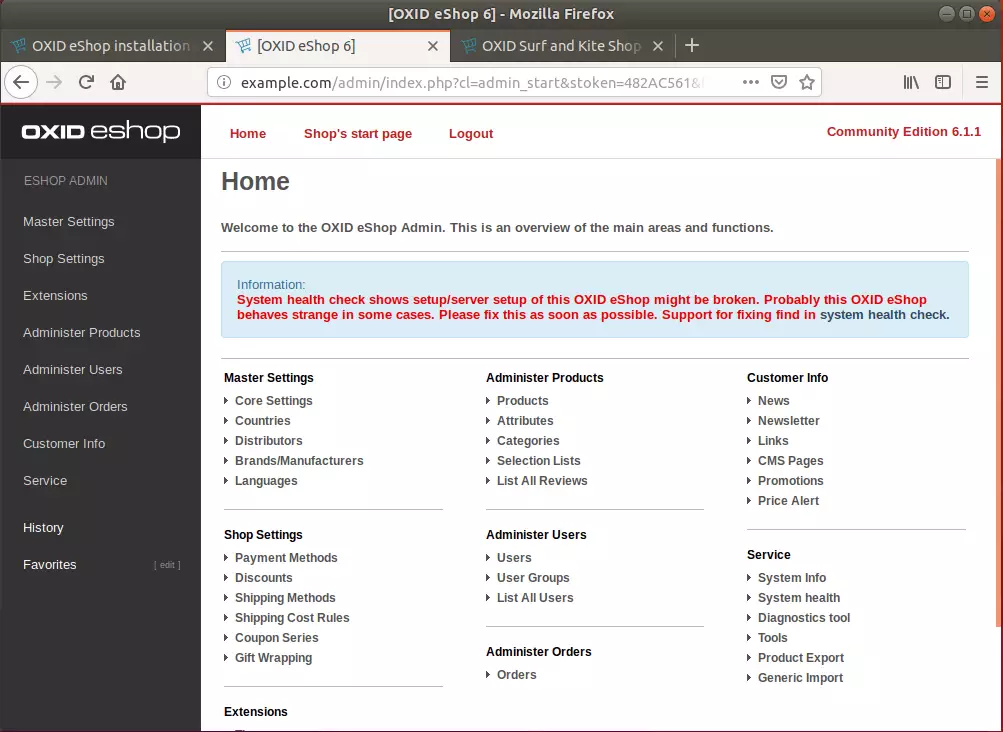Open the system health check link in the information box
The height and width of the screenshot is (732, 1003).
pyautogui.click(x=883, y=315)
